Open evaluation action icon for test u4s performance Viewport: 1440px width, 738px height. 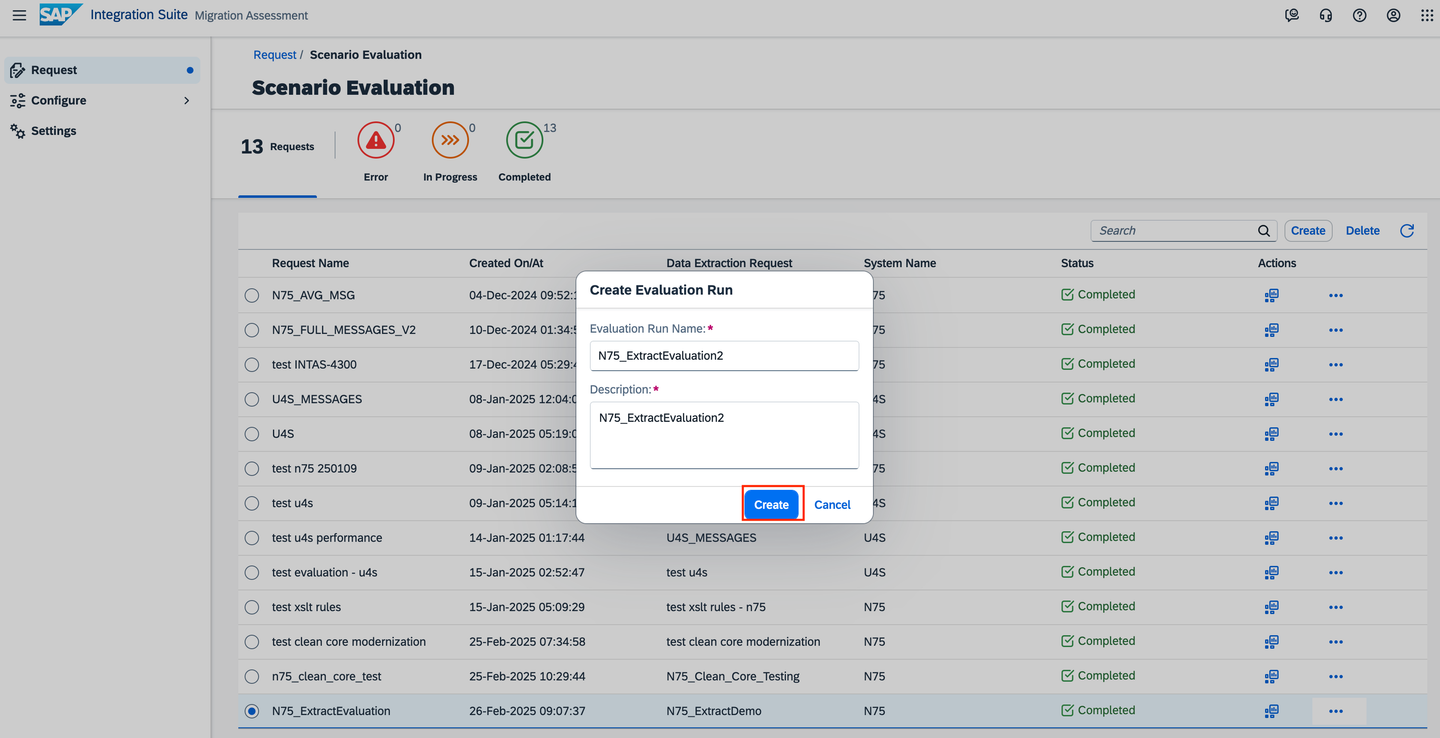click(1271, 538)
